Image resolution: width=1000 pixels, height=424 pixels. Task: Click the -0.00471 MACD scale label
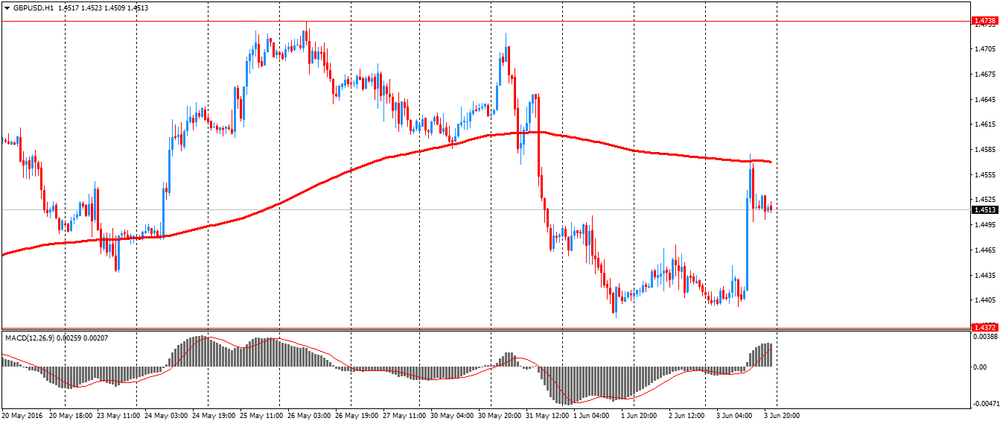(985, 403)
